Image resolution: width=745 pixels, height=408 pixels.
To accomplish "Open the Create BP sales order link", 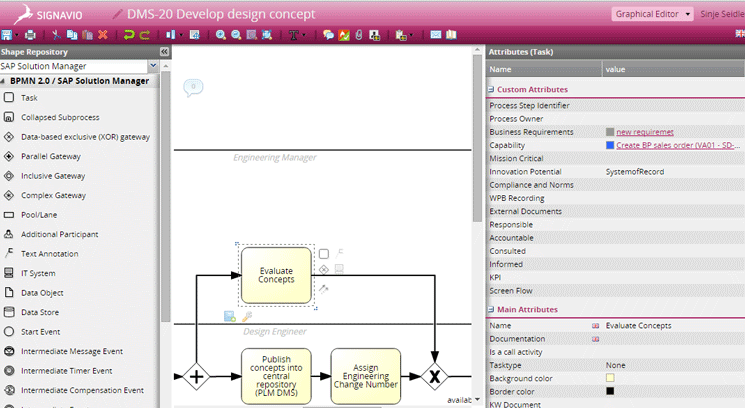I will pyautogui.click(x=678, y=145).
